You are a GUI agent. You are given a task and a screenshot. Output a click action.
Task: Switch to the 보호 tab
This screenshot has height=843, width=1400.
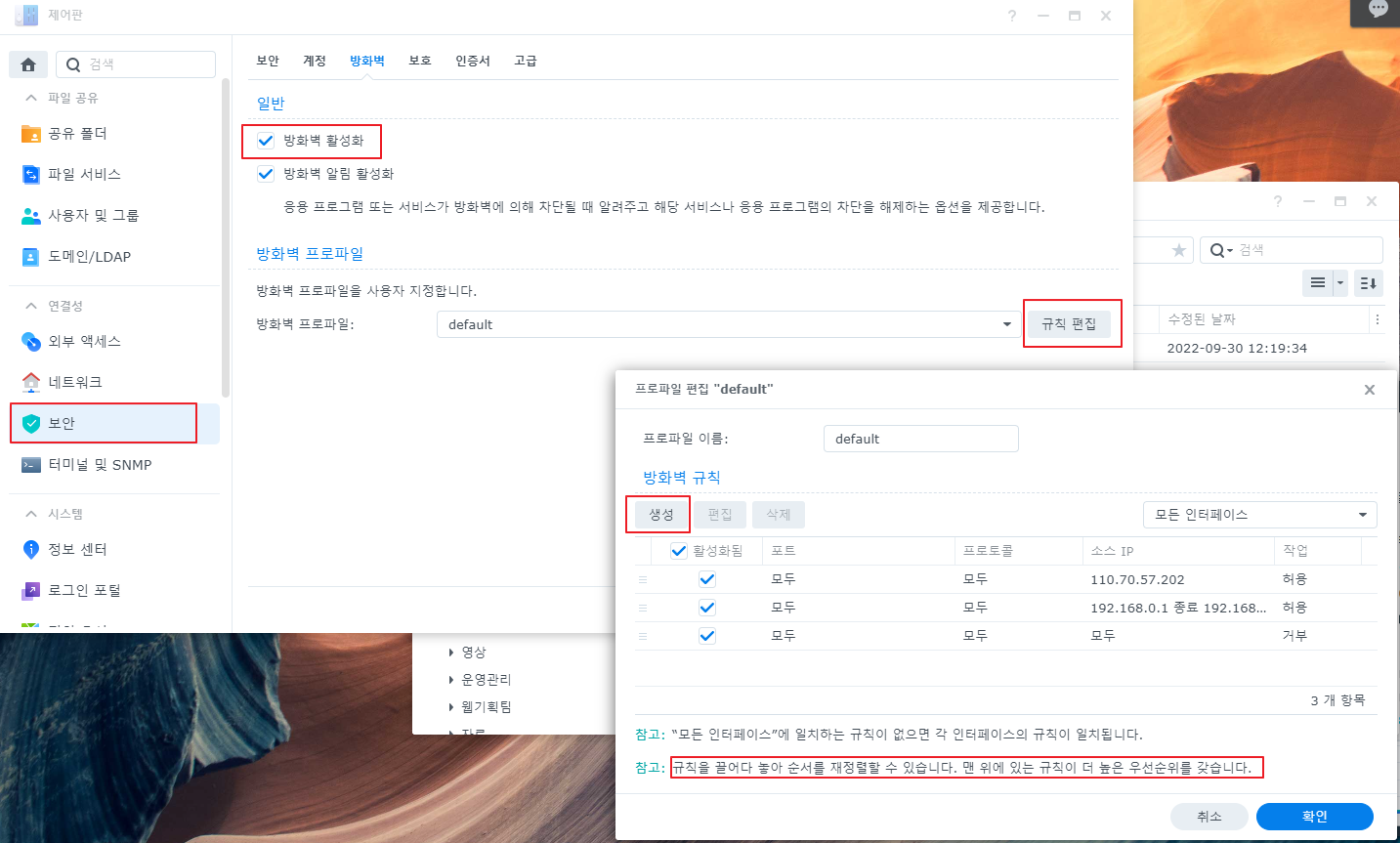click(x=420, y=61)
